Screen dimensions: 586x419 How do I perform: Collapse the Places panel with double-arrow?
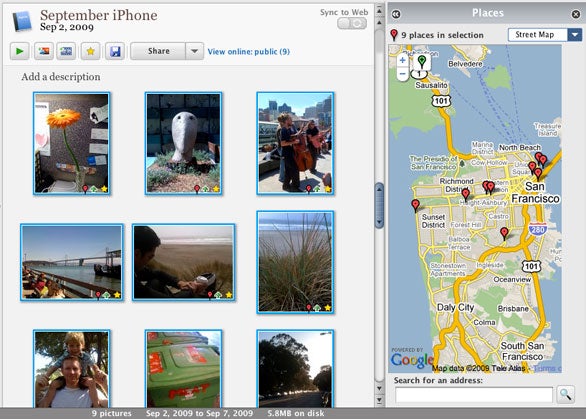click(396, 14)
